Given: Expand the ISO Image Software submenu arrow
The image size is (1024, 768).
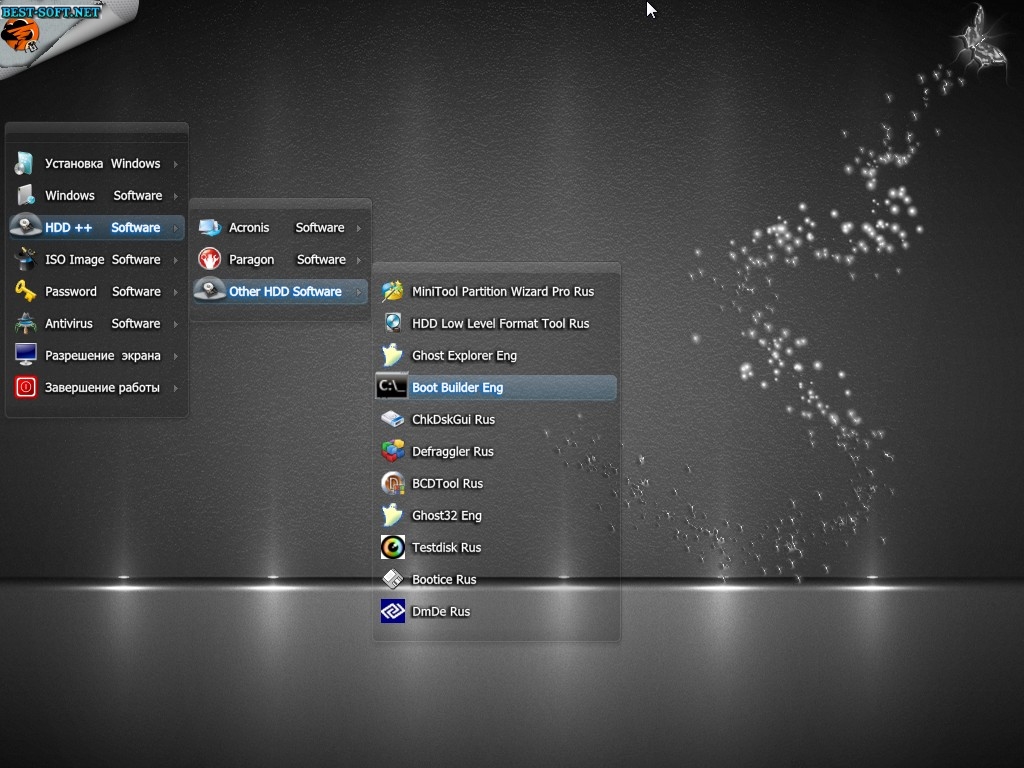Looking at the screenshot, I should (x=176, y=260).
